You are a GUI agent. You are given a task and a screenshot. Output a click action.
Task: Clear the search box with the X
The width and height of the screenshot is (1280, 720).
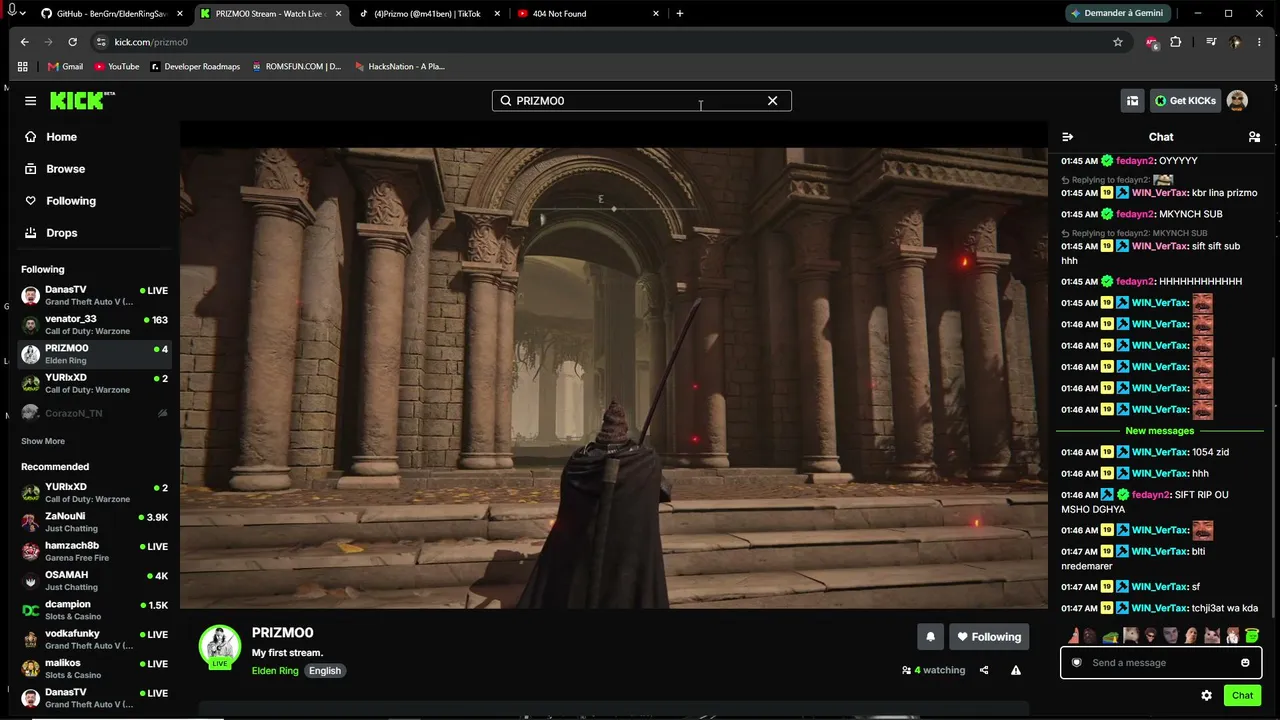coord(772,101)
